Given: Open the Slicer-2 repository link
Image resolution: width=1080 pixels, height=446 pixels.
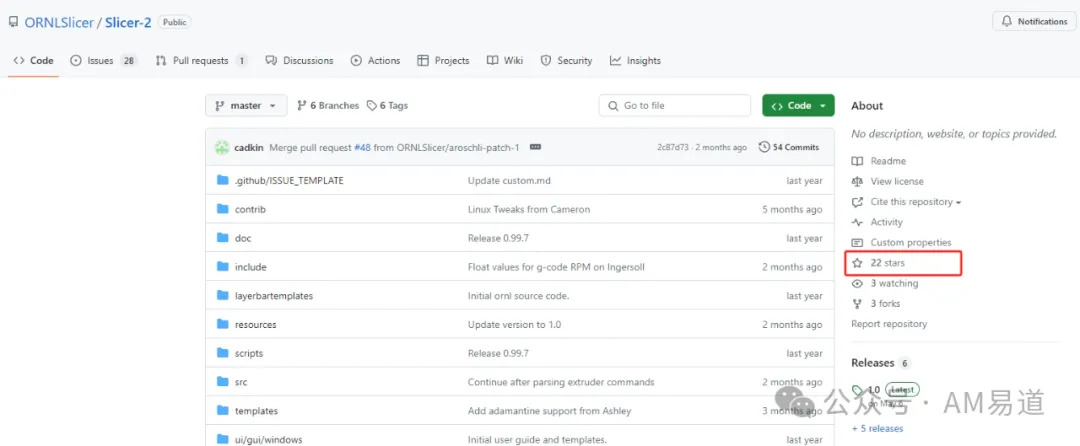Looking at the screenshot, I should point(128,22).
